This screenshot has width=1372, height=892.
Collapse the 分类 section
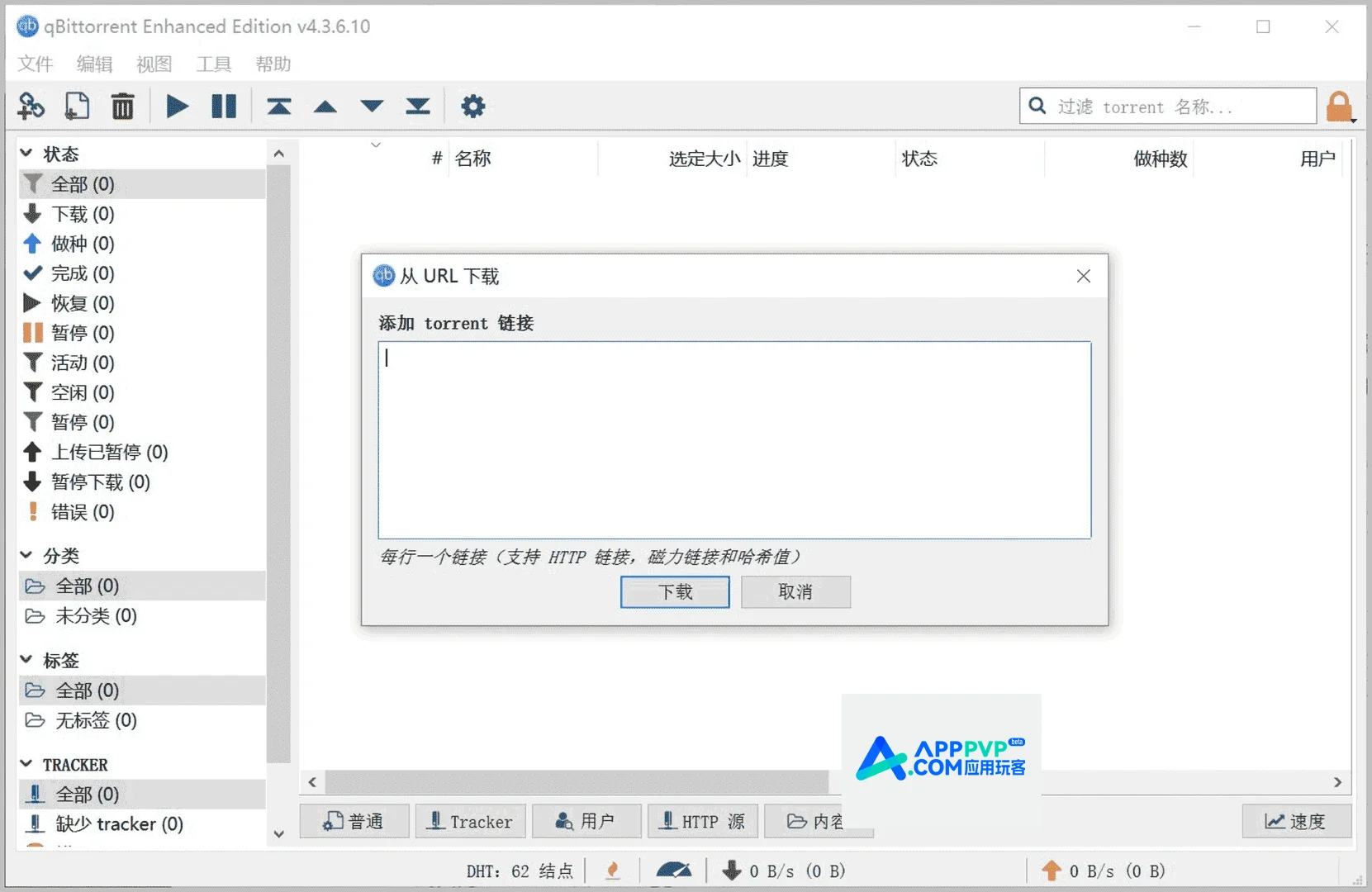coord(26,555)
